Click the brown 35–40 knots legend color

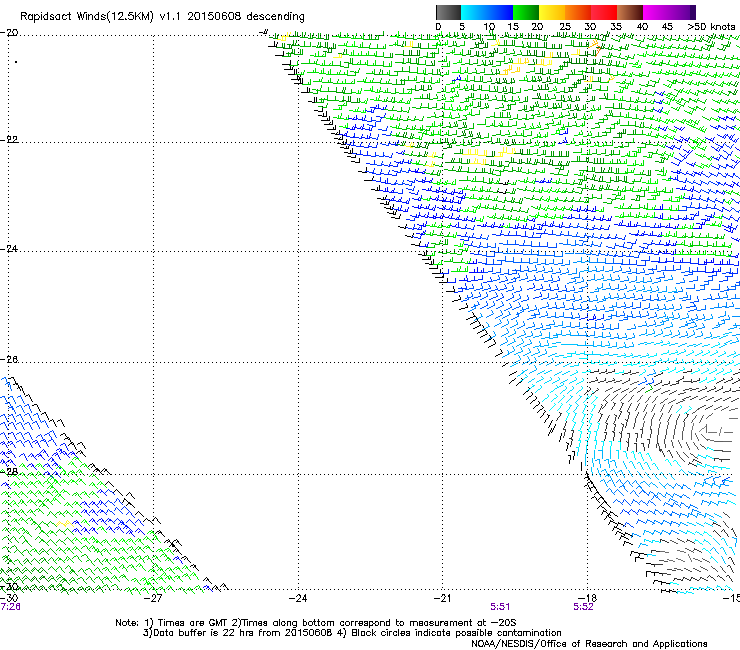coord(630,12)
